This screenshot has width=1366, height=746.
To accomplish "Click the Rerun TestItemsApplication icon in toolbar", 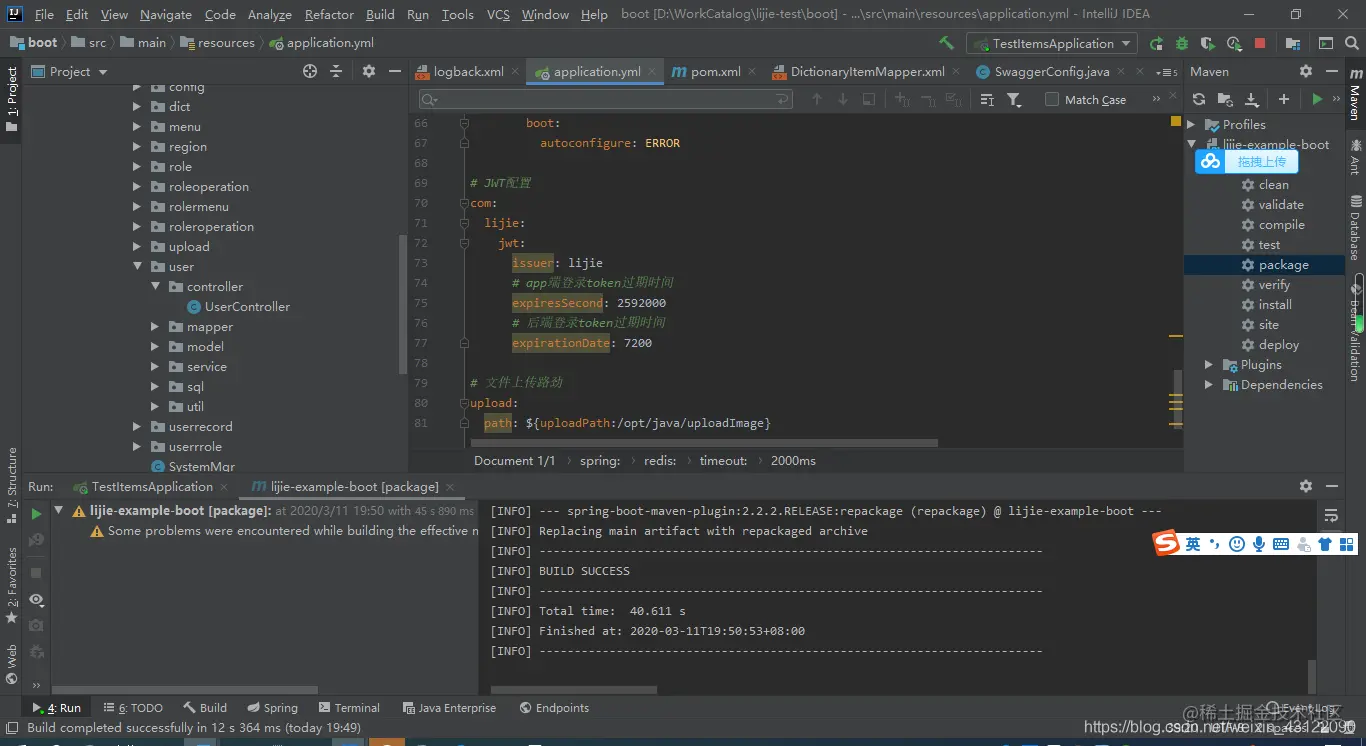I will point(1157,43).
